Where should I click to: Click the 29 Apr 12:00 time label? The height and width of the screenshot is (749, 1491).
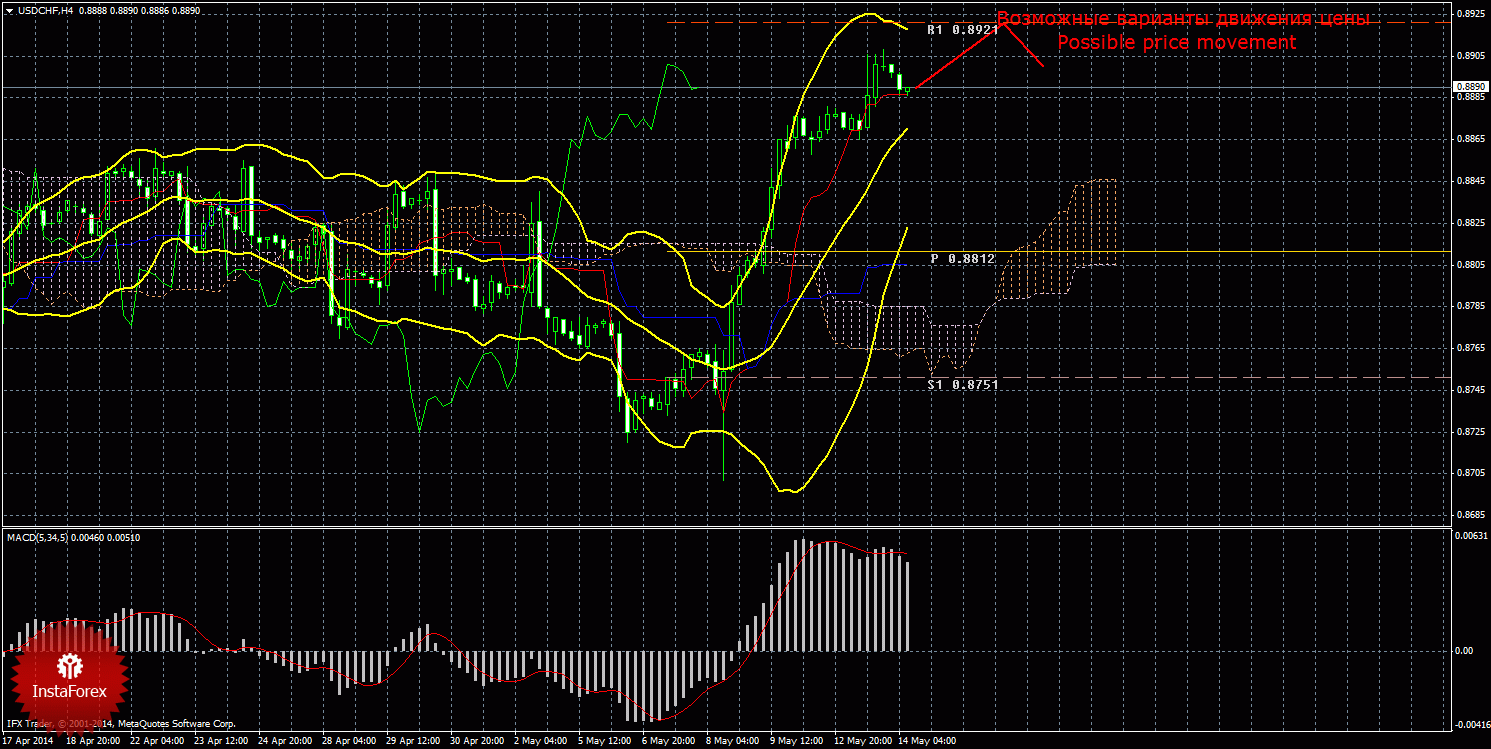pyautogui.click(x=415, y=742)
